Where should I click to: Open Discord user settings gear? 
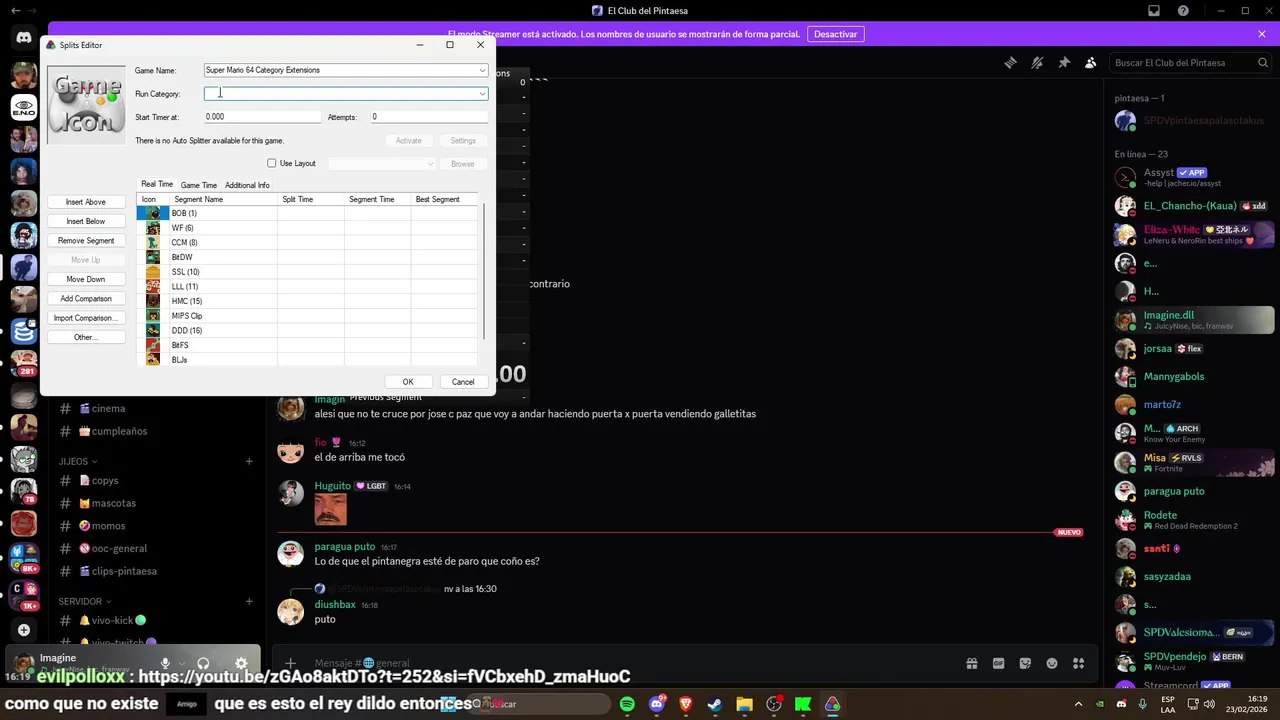point(241,663)
